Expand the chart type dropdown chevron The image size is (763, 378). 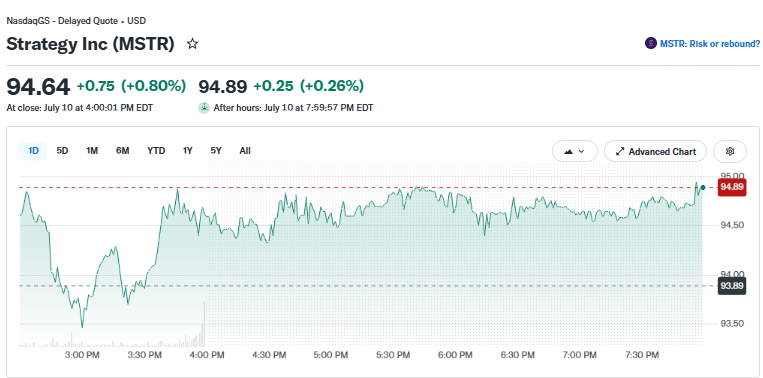tap(581, 152)
